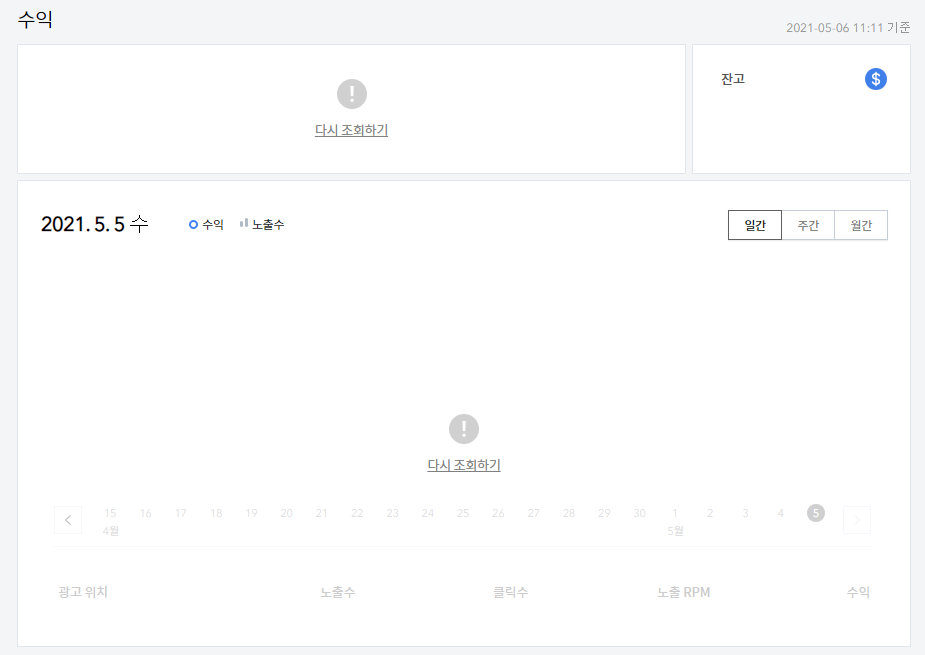Switch to the 주간 tab
Screen dimensions: 925x655
(x=808, y=225)
